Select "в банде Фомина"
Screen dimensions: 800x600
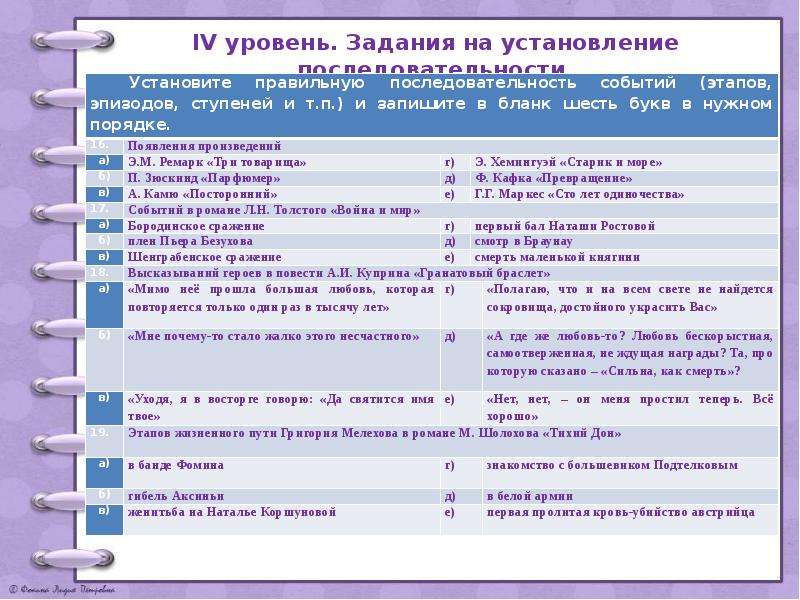(176, 465)
